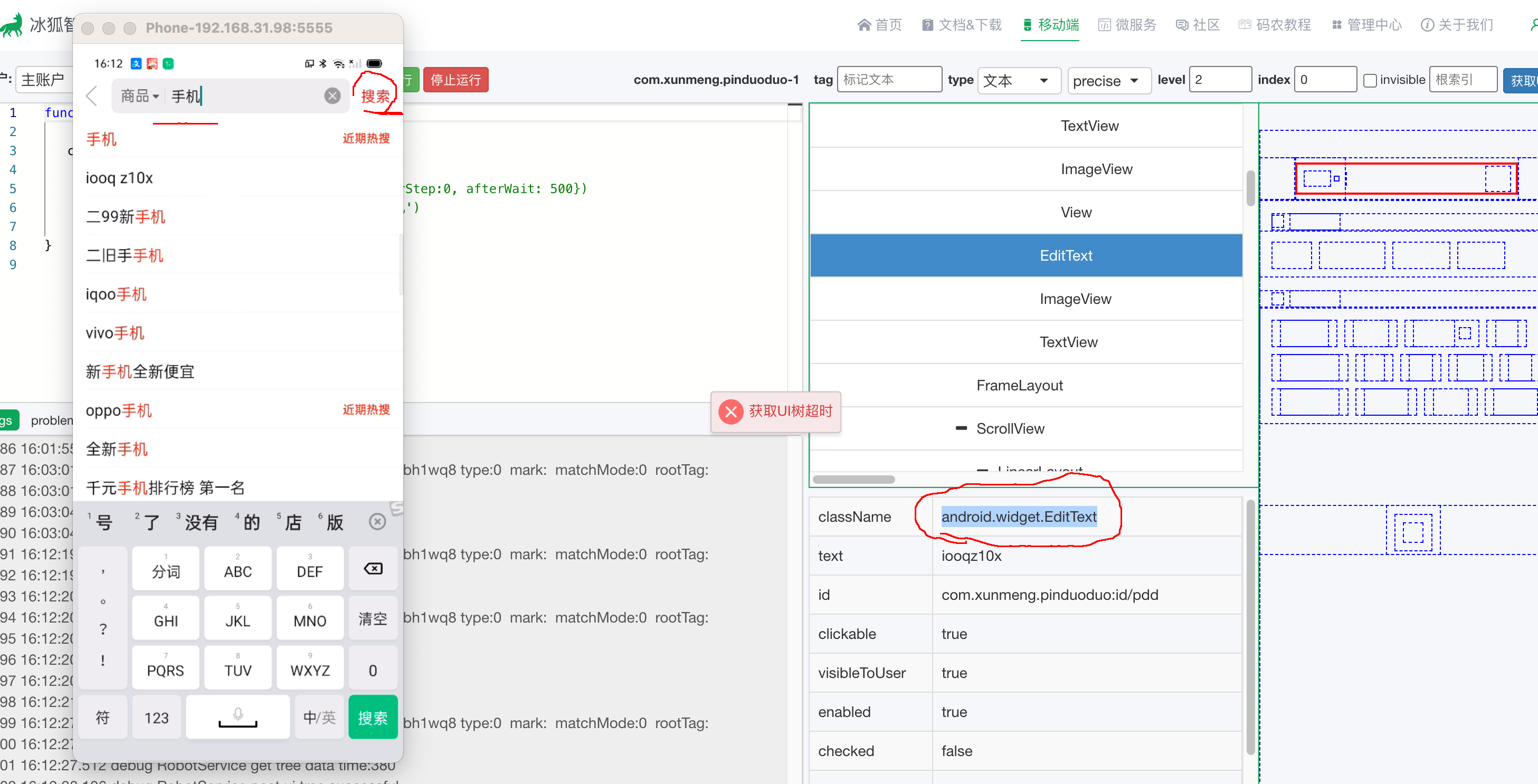
Task: Open the 主账户 account dropdown
Action: (44, 80)
